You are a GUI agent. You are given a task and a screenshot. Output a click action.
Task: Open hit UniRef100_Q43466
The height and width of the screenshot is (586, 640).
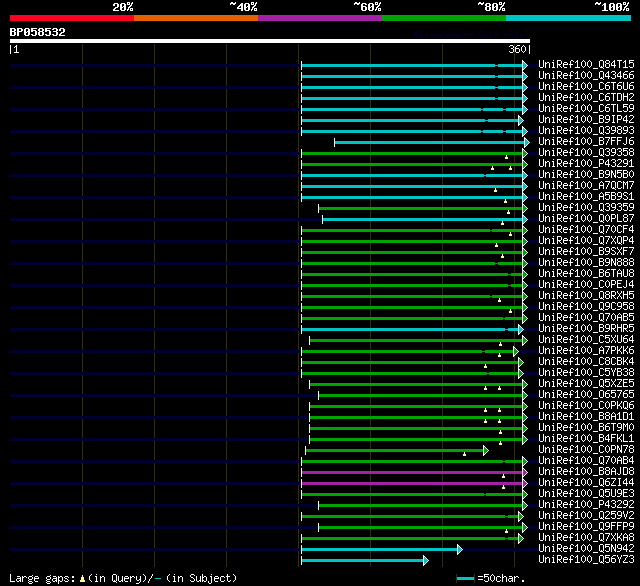[x=586, y=75]
